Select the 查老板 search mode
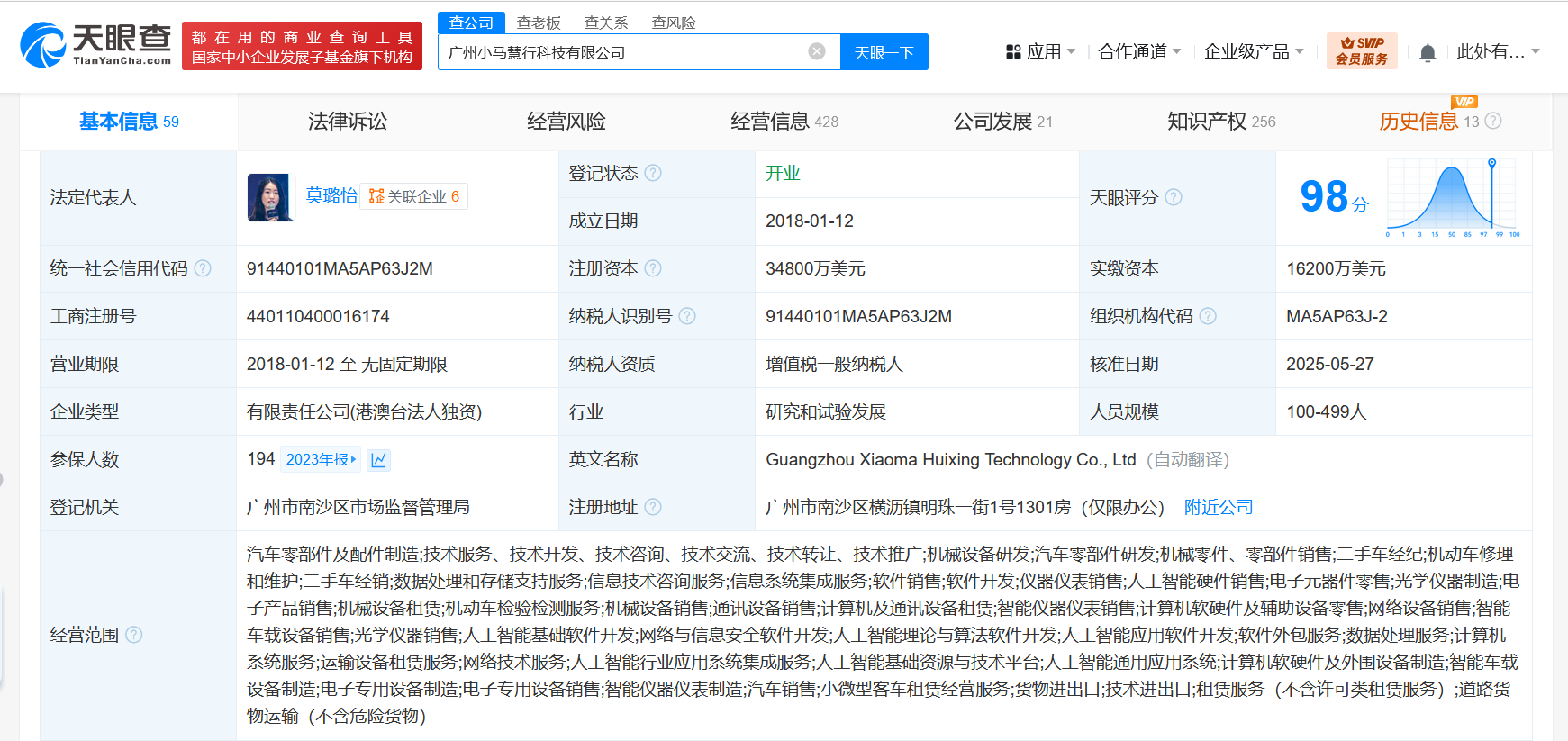Viewport: 1568px width, 741px height. pyautogui.click(x=539, y=23)
